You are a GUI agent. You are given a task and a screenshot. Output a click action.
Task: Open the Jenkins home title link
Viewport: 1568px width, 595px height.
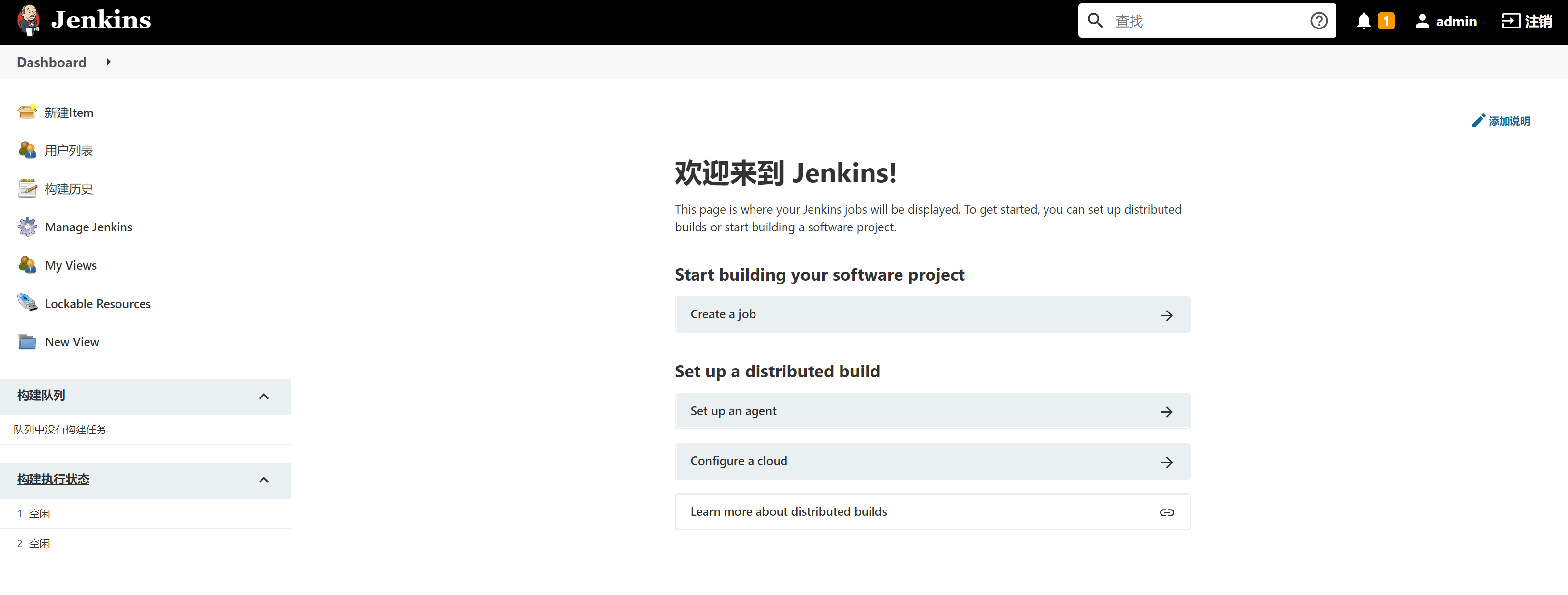[101, 20]
